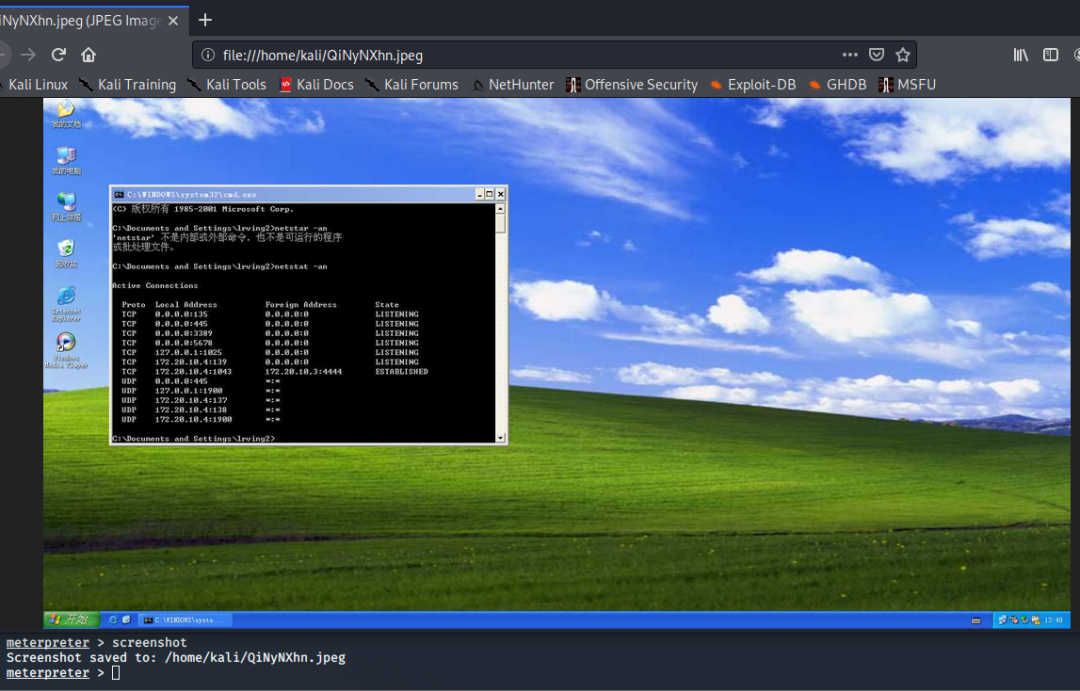Viewport: 1080px width, 691px height.
Task: Show site information icon in address bar
Action: [207, 55]
